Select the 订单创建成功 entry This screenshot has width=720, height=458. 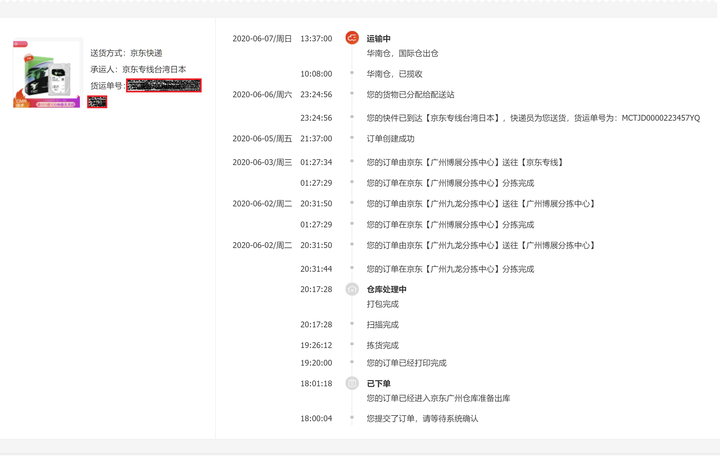[x=390, y=139]
